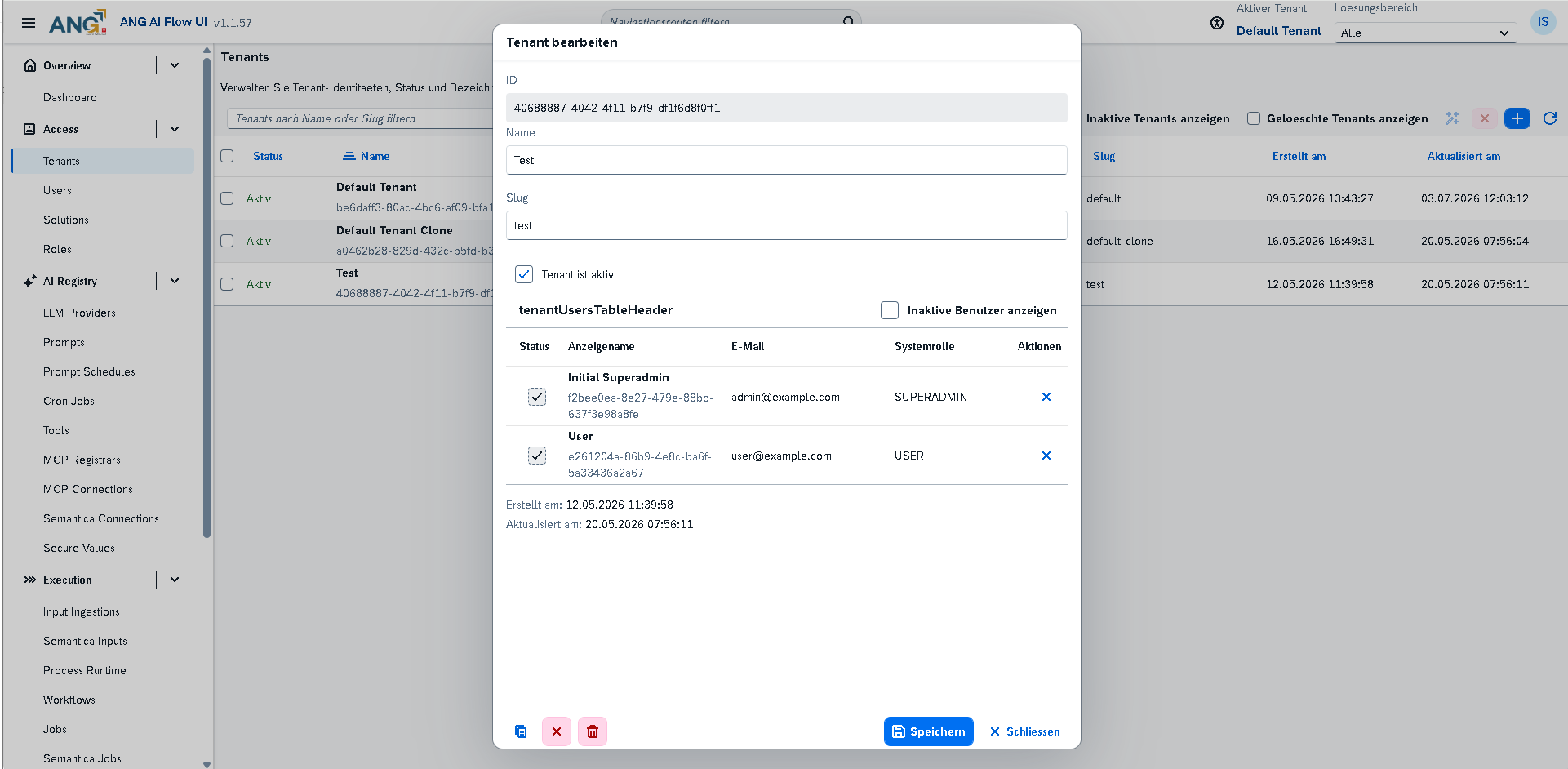
Task: Collapse the AI Registry section chevron
Action: pyautogui.click(x=175, y=281)
